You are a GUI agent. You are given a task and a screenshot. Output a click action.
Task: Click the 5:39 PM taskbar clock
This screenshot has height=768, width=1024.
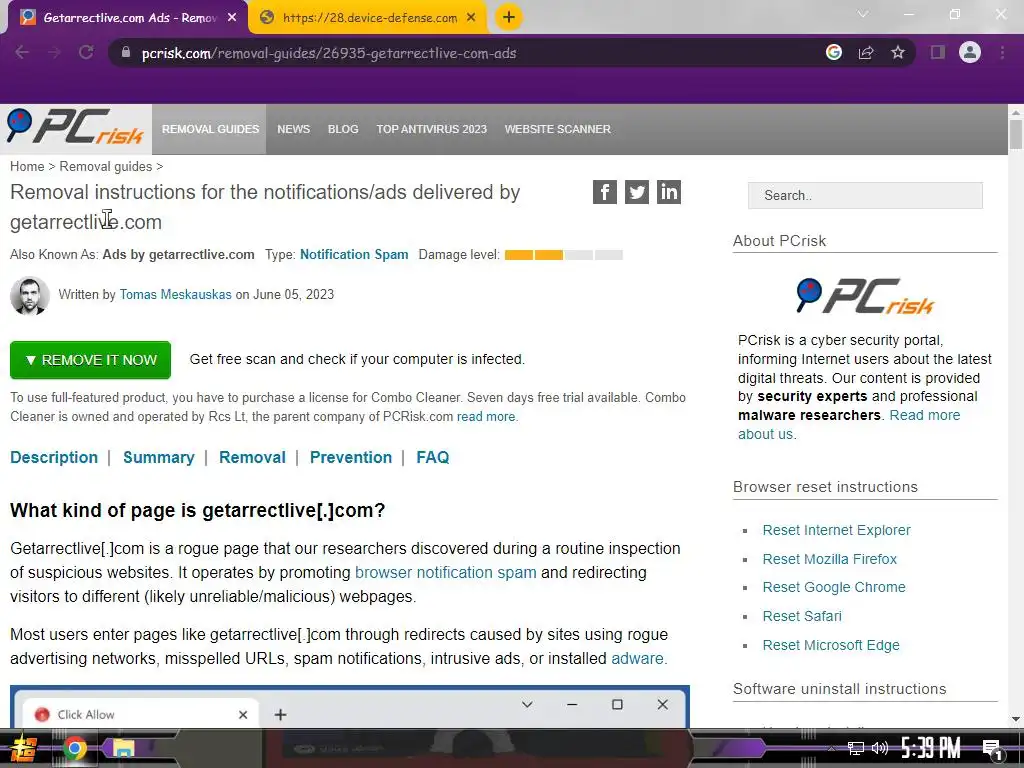931,748
